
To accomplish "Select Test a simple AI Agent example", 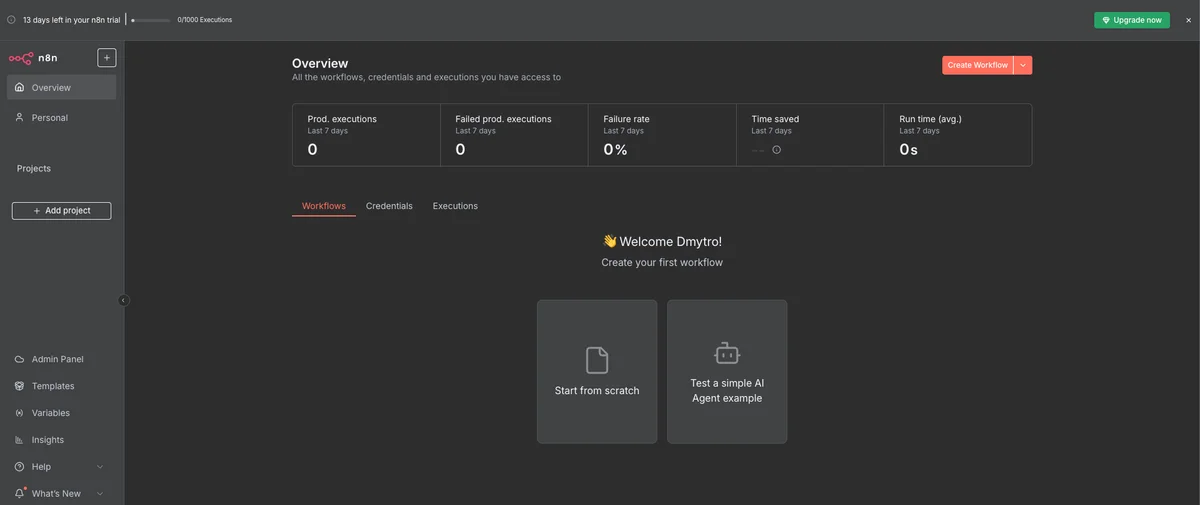I will point(727,372).
